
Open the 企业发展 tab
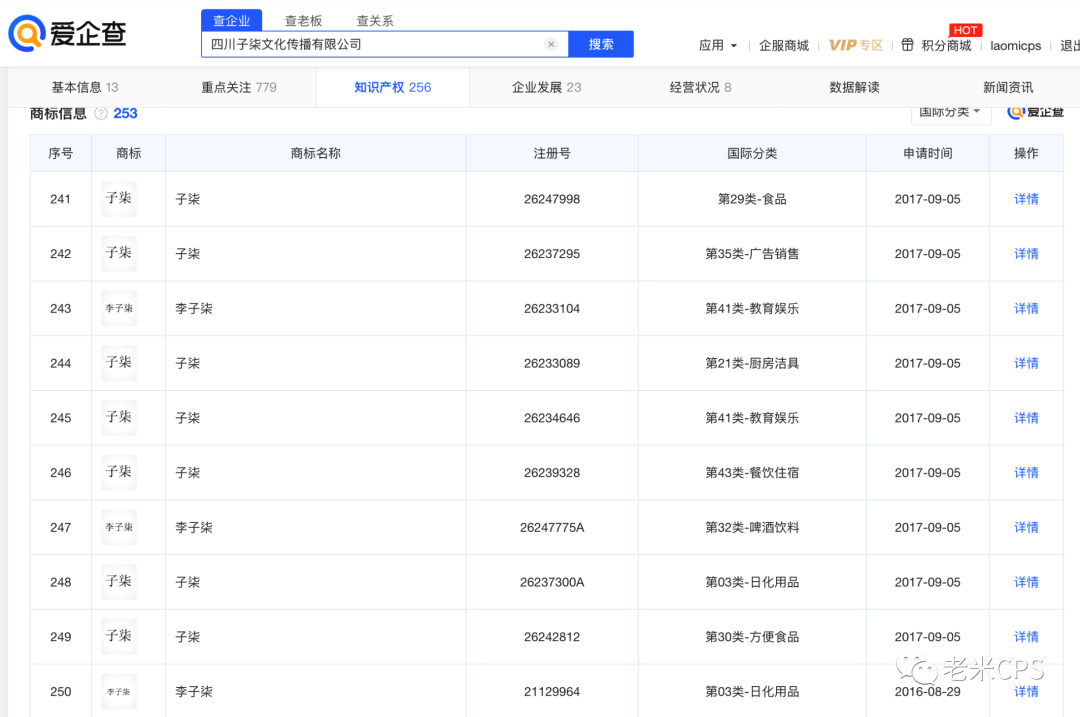click(546, 87)
